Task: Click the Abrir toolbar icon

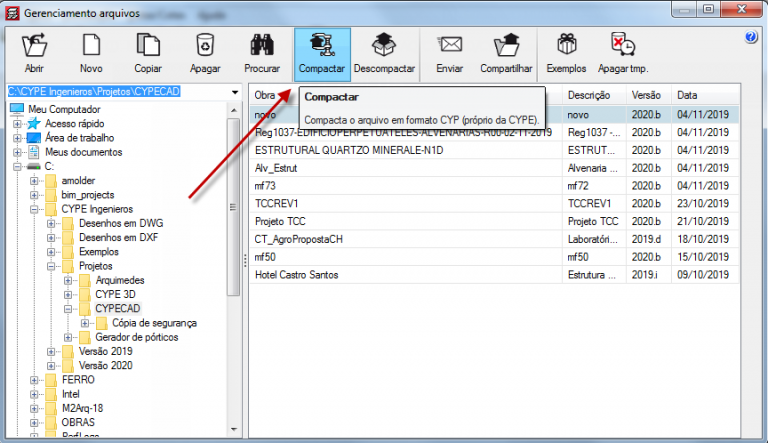Action: (34, 54)
